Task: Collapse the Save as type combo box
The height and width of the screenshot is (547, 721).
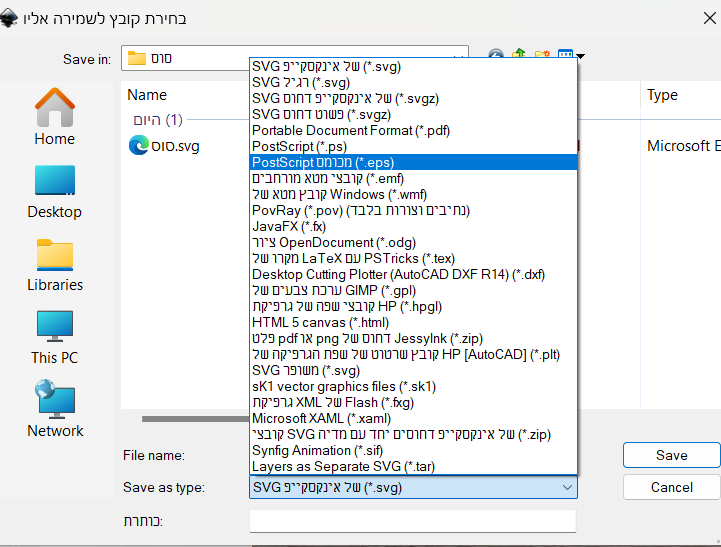Action: (x=567, y=487)
